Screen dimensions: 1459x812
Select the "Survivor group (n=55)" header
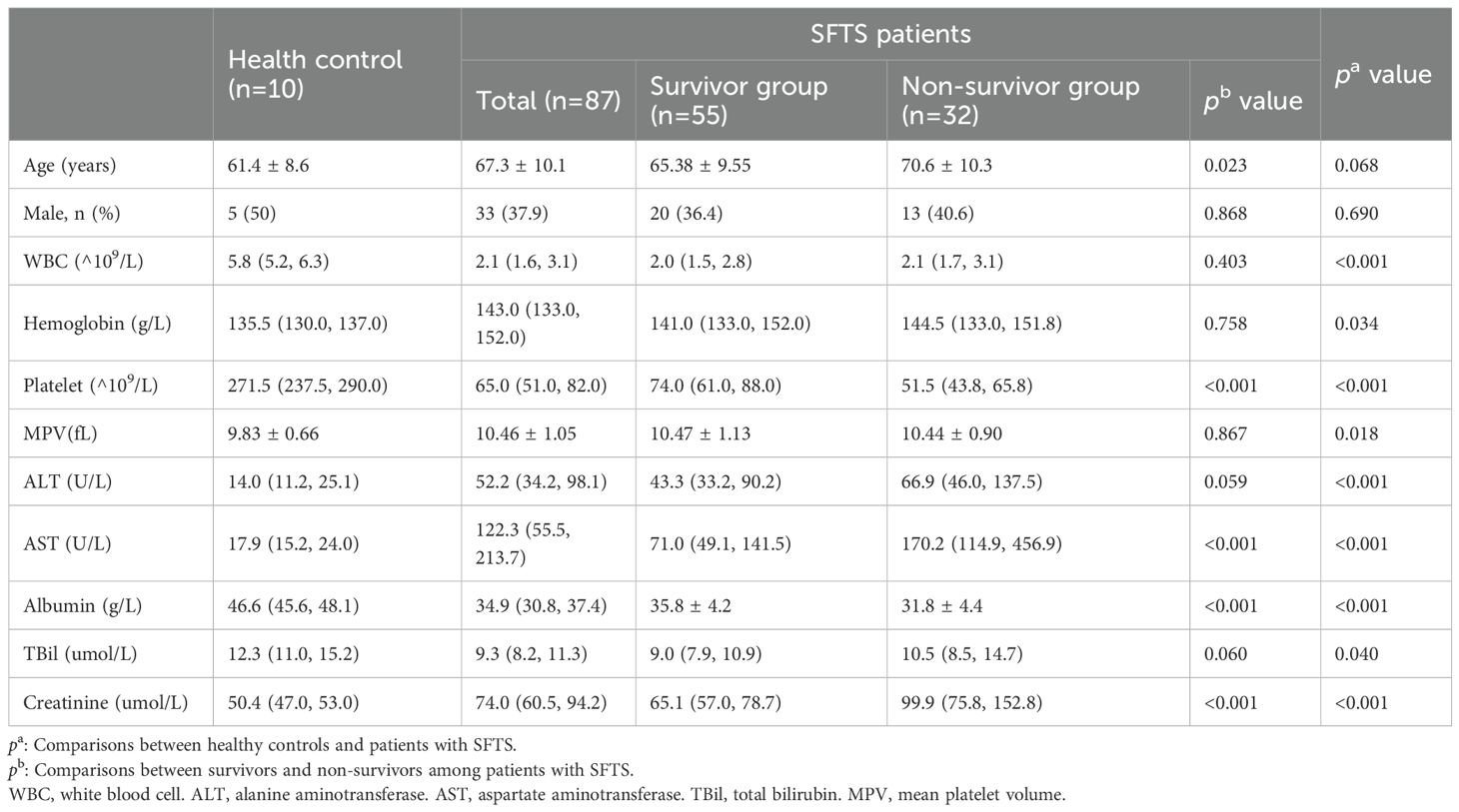pyautogui.click(x=738, y=100)
